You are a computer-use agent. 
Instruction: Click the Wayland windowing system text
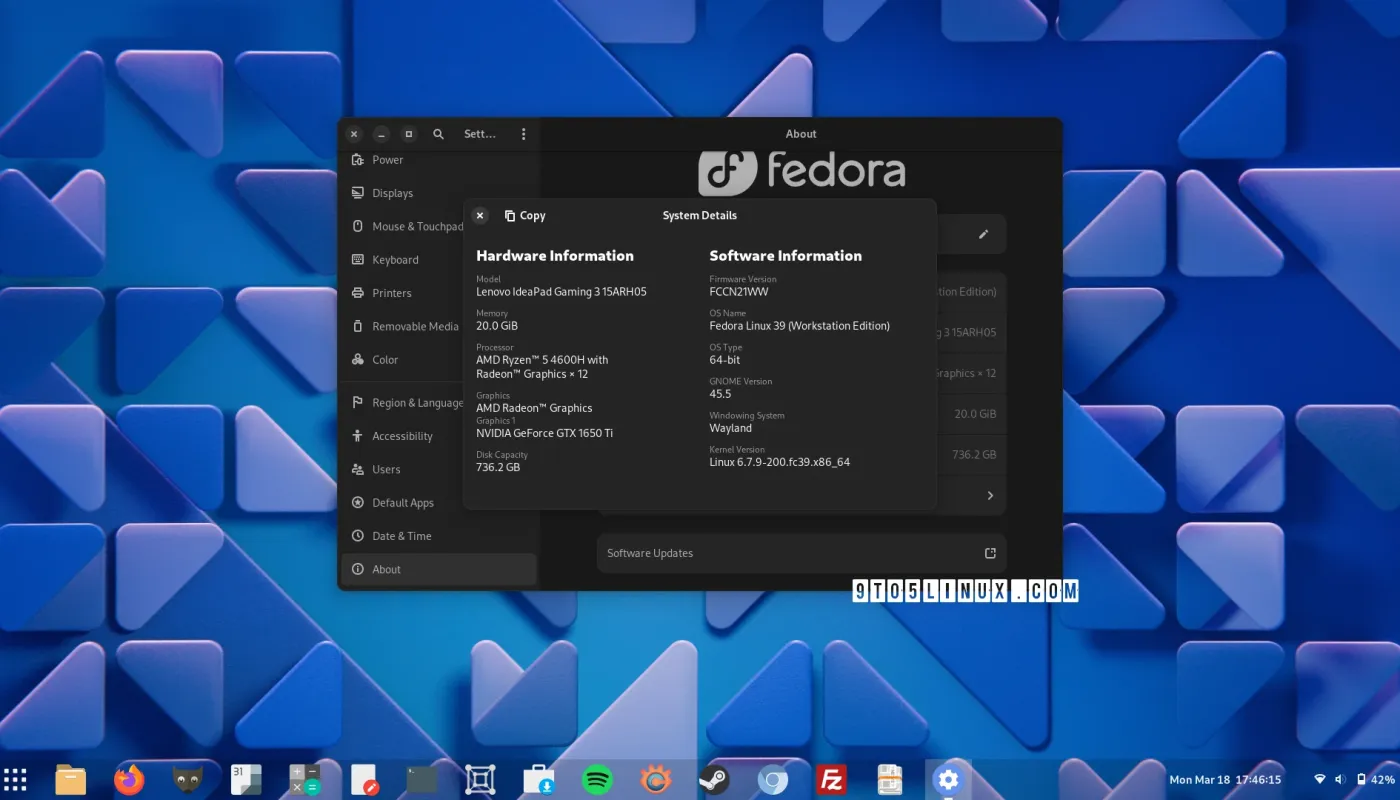(x=730, y=428)
